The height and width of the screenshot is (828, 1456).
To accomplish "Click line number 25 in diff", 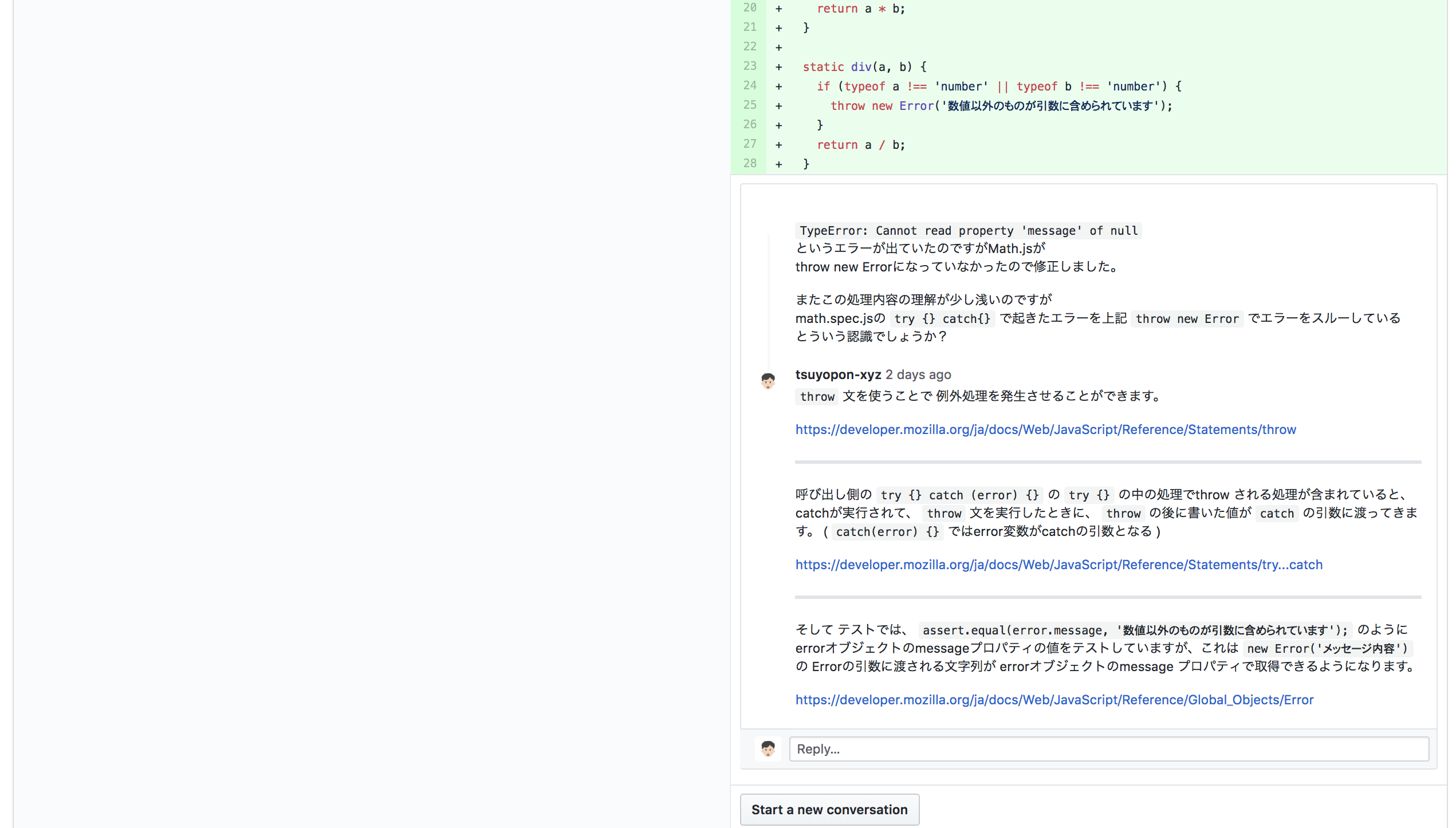I will coord(750,105).
